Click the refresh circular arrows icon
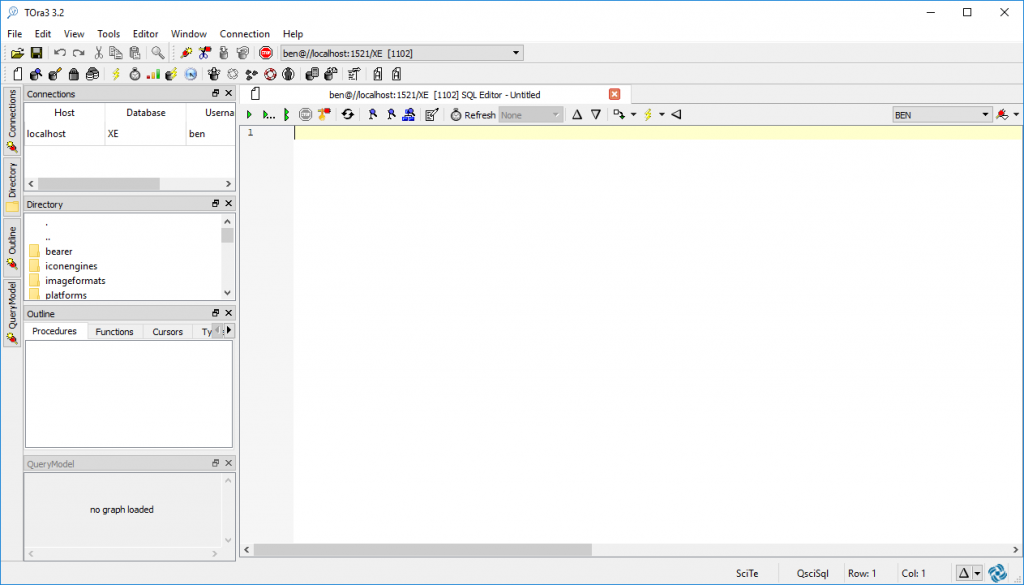The height and width of the screenshot is (585, 1024). [348, 115]
